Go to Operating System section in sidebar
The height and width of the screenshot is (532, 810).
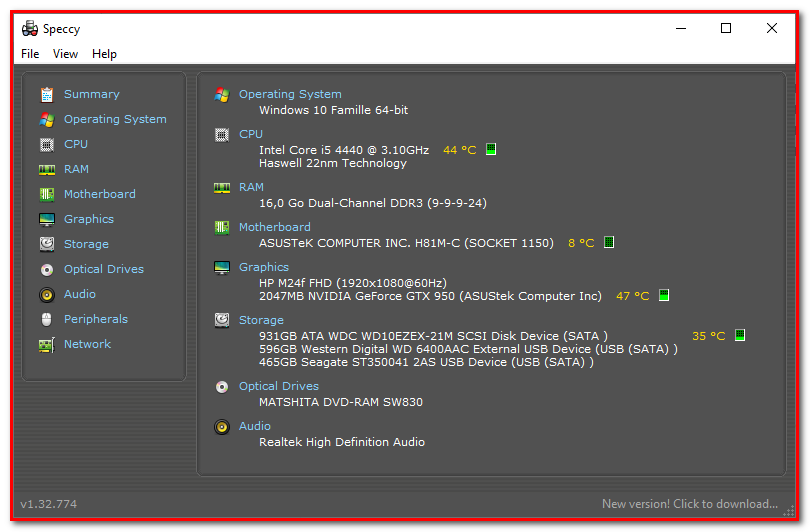tap(115, 119)
